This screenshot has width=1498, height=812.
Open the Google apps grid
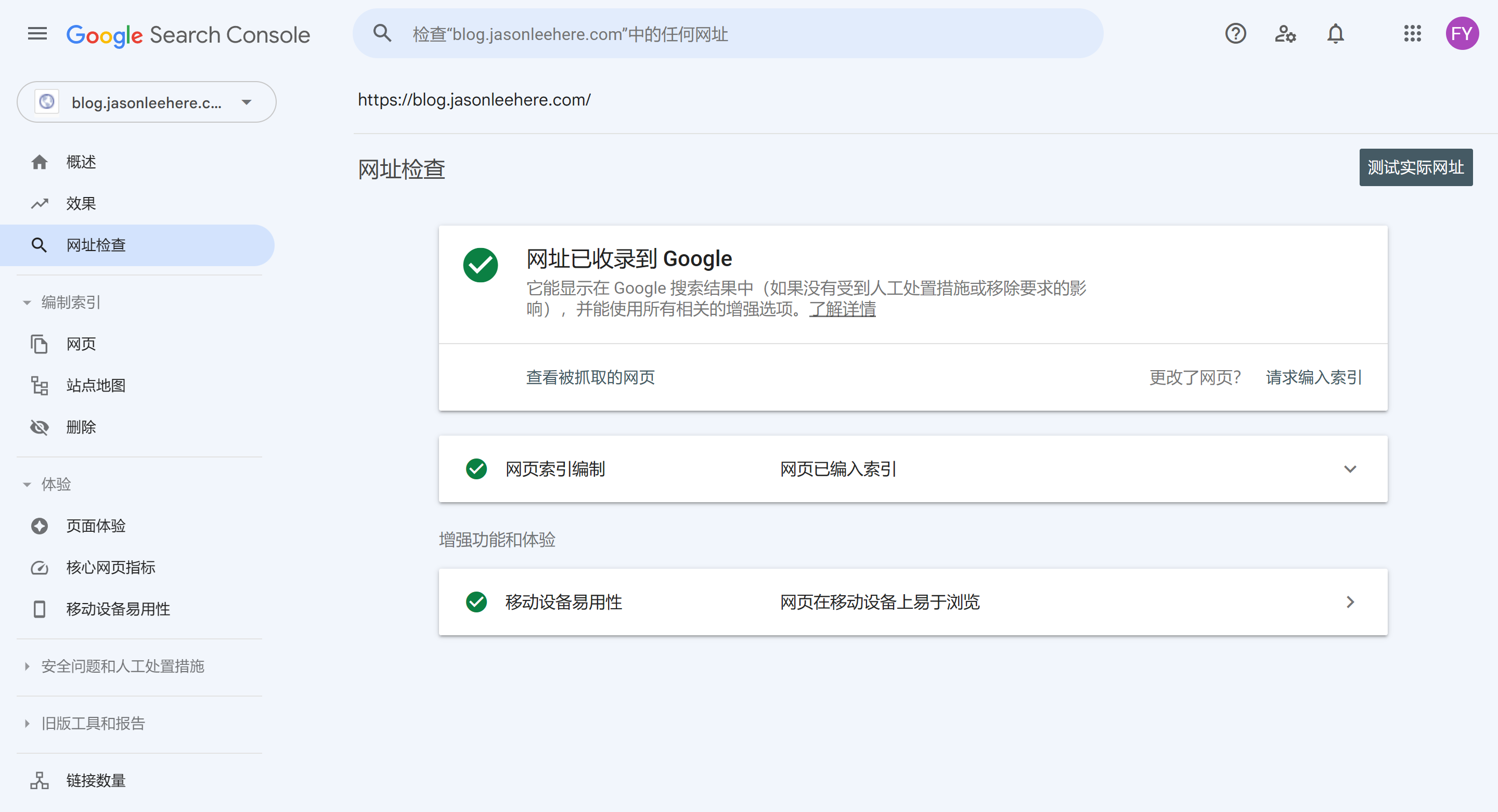[x=1412, y=34]
